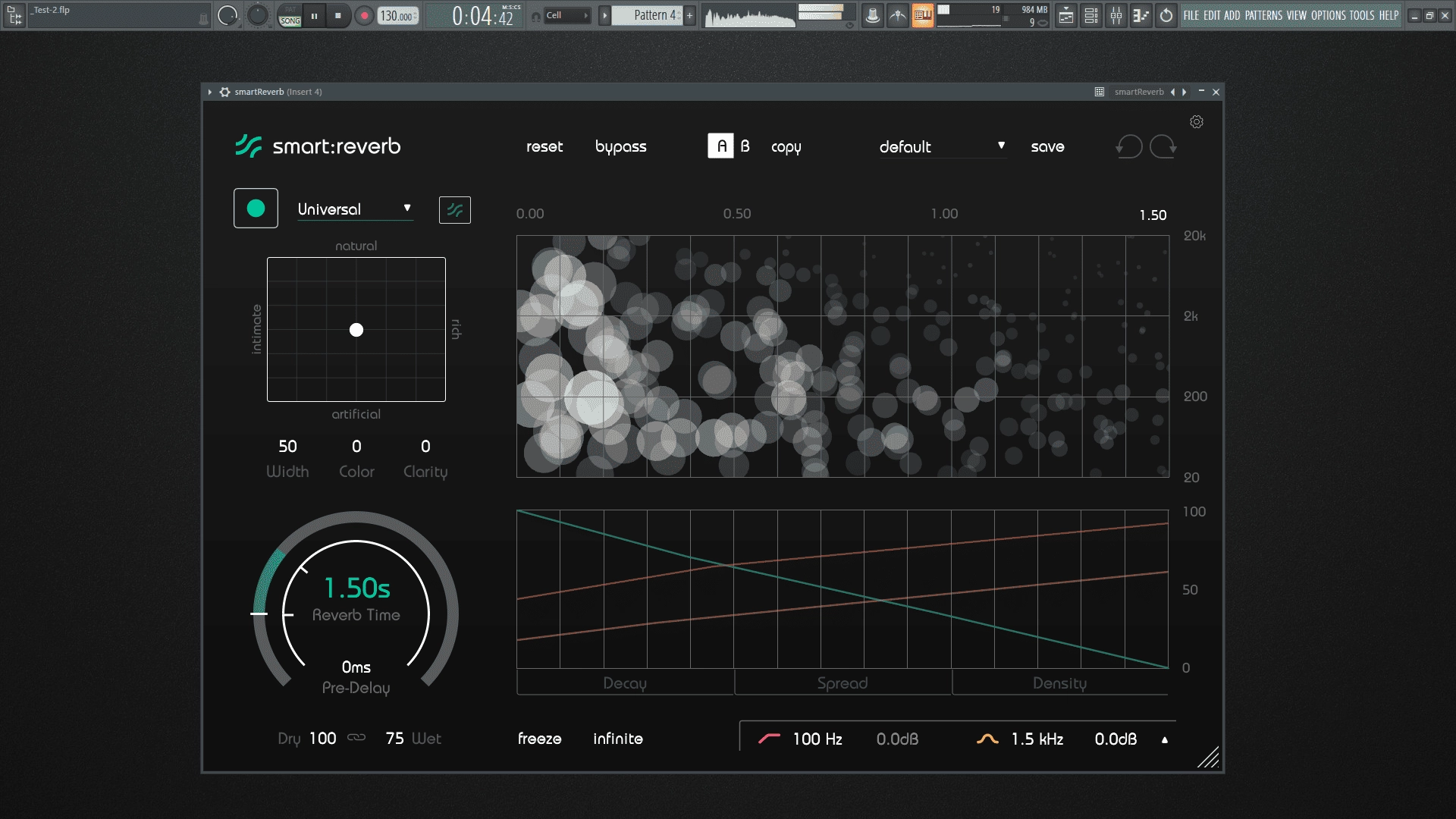Open the VIEW menu
This screenshot has width=1456, height=819.
pos(1297,15)
